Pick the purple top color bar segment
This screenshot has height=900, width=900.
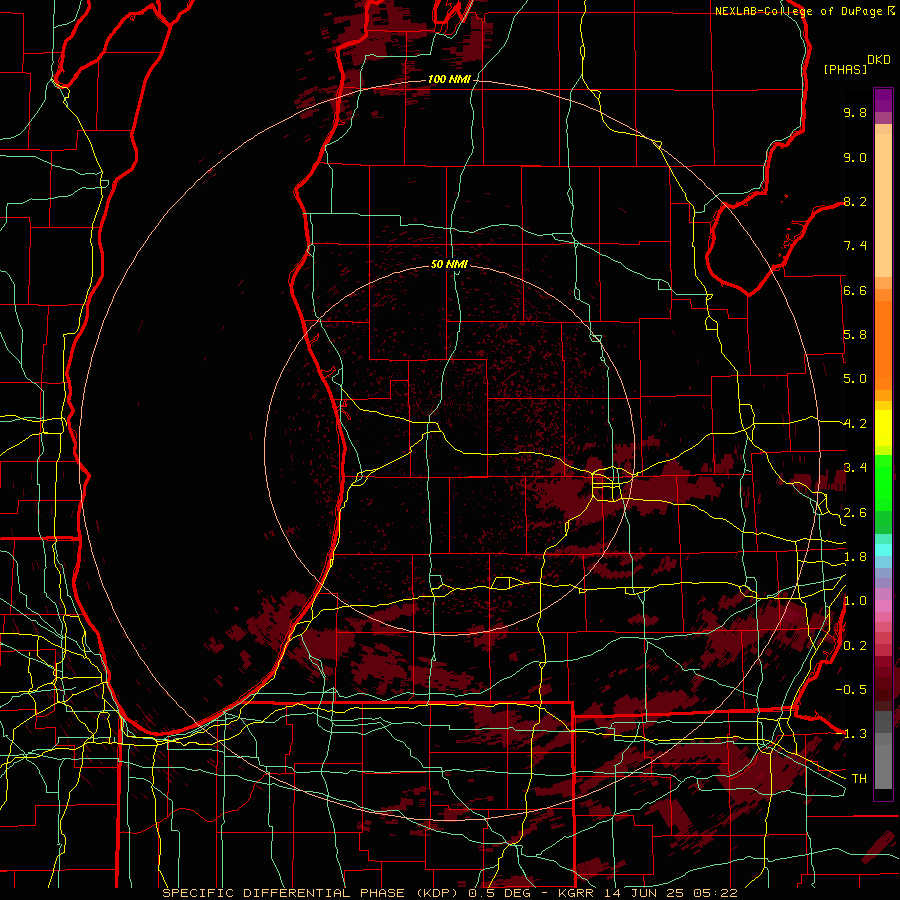tap(883, 100)
